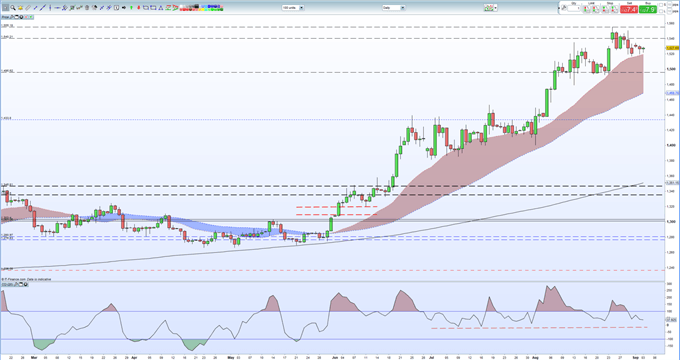Click the green up arrow marker

pyautogui.click(x=131, y=8)
